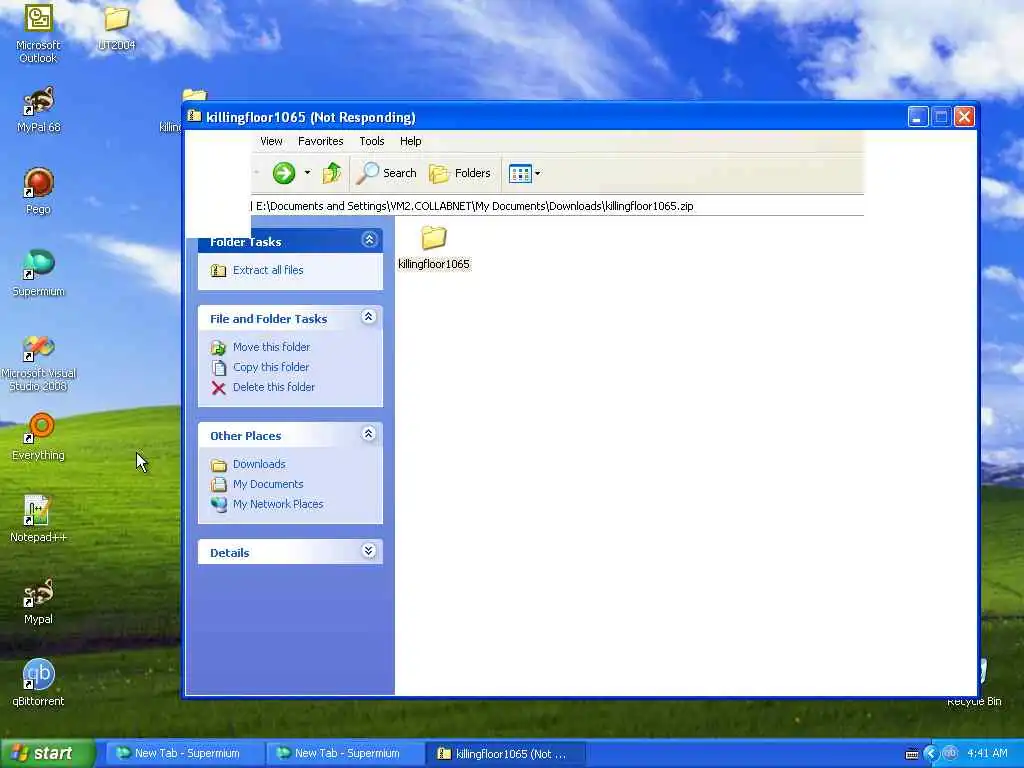Go to Downloads in Other Places

pyautogui.click(x=259, y=464)
